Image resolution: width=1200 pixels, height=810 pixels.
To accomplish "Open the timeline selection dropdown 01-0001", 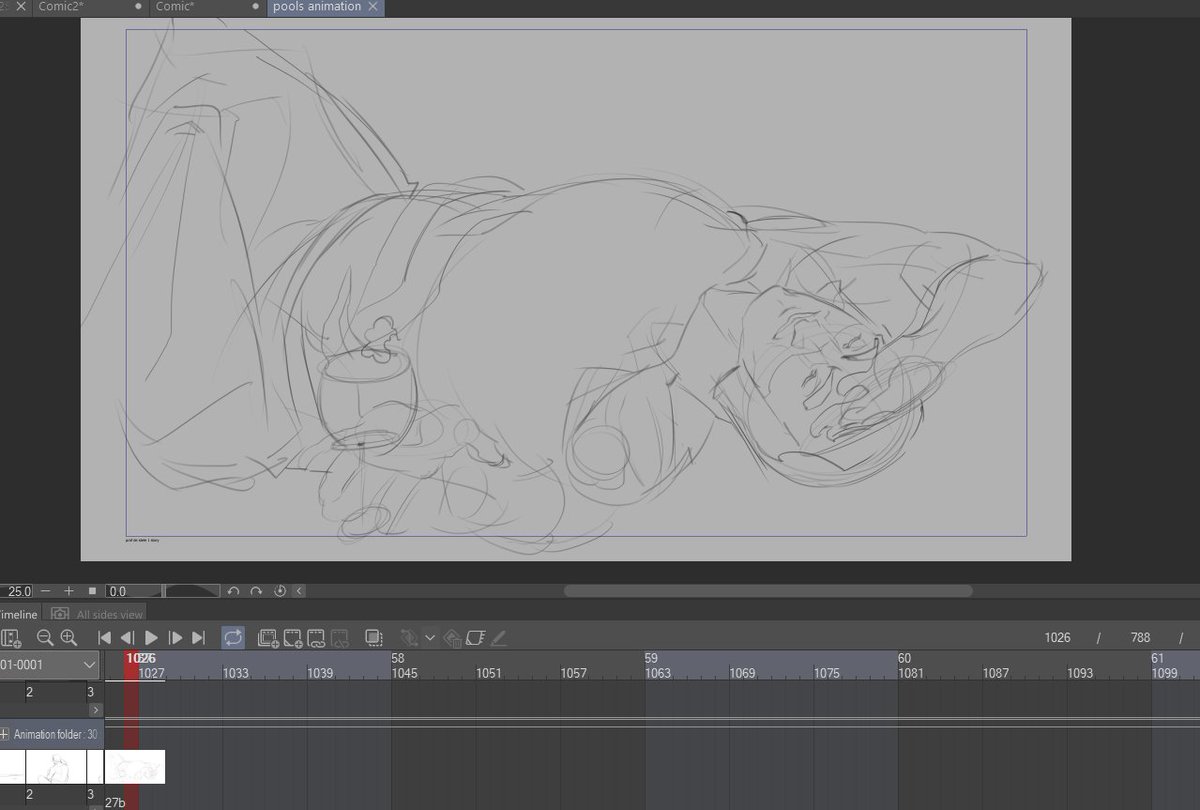I will point(51,665).
